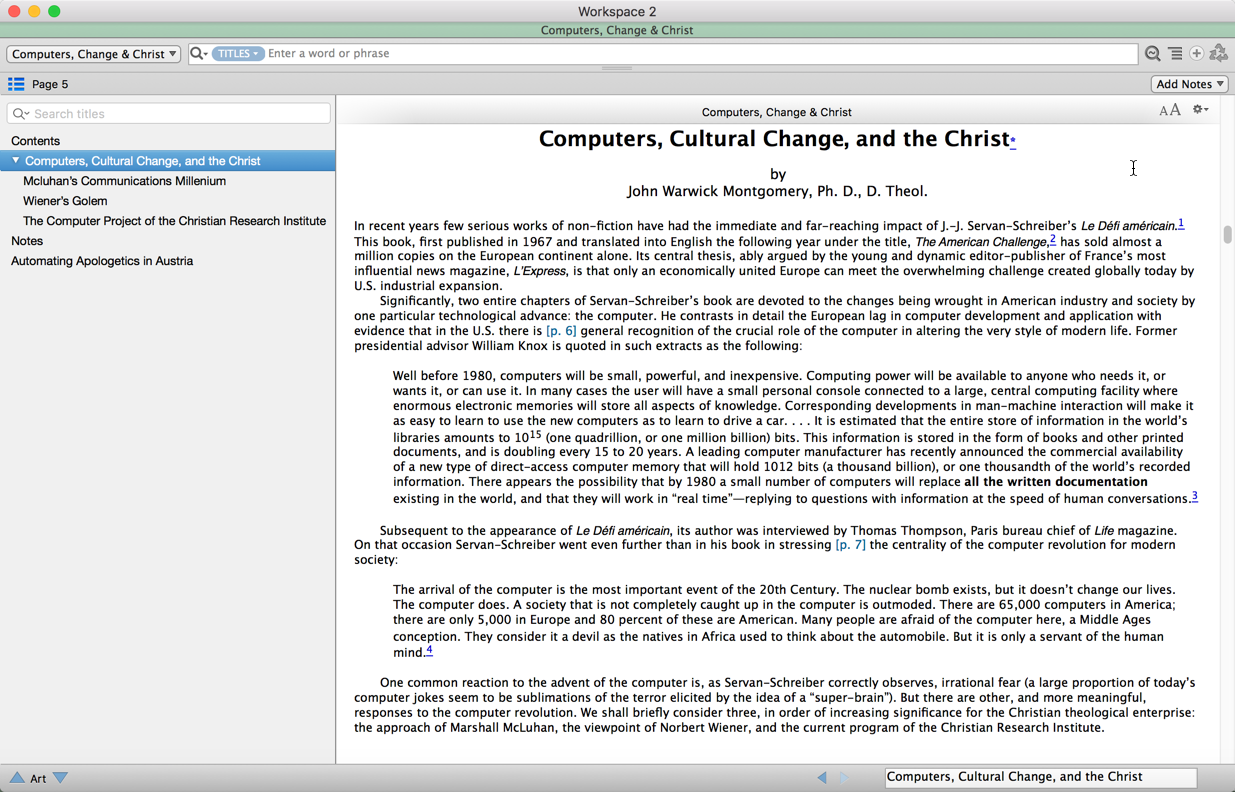
Task: Click the [p. 6] page link
Action: click(561, 331)
